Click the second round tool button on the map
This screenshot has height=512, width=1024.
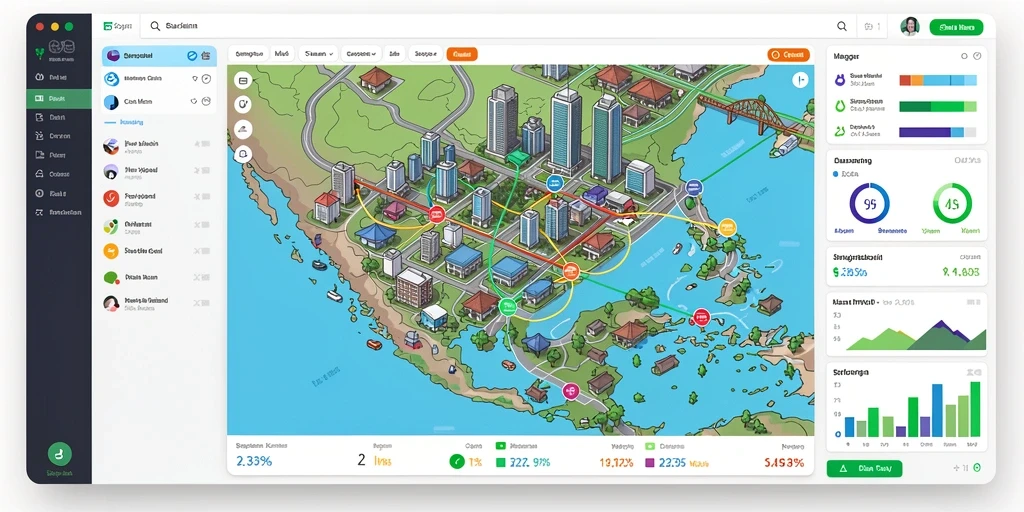(243, 104)
